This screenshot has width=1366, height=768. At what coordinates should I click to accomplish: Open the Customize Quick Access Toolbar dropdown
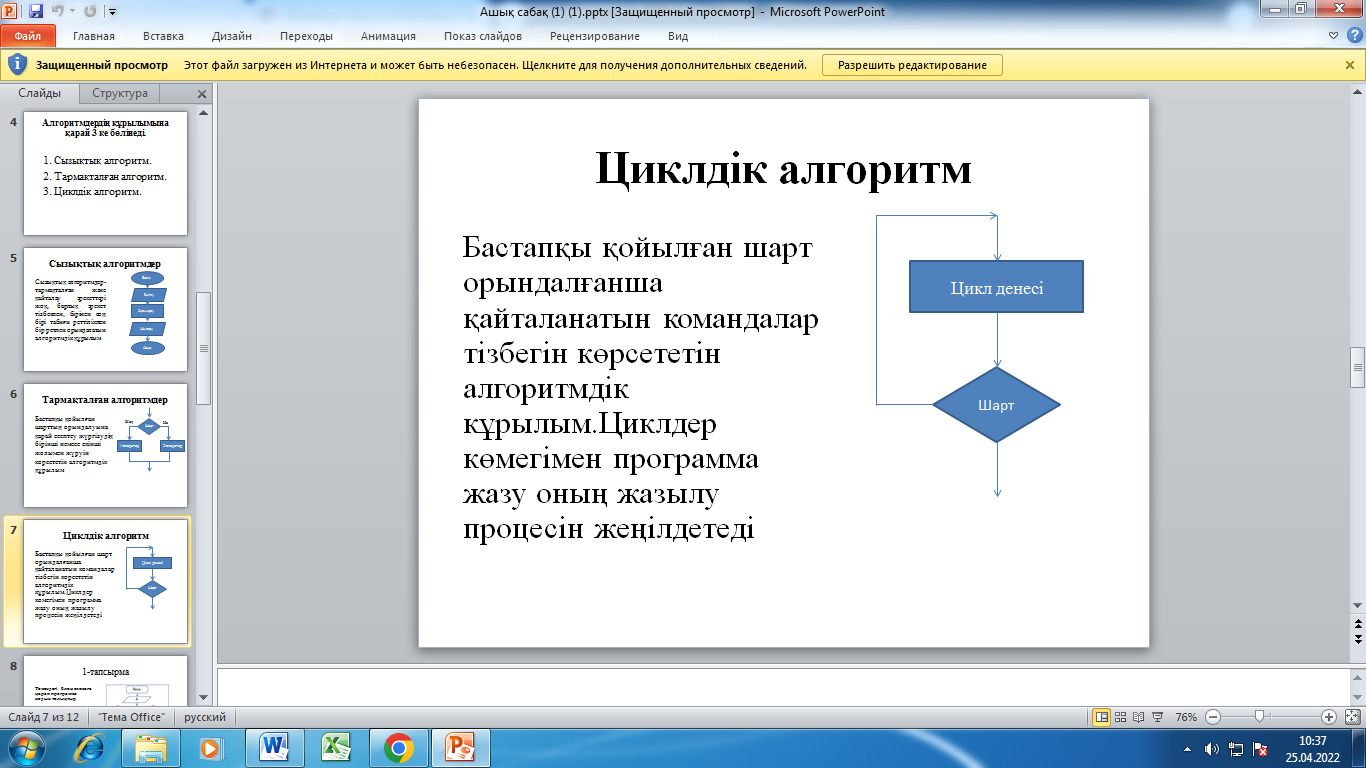(x=111, y=12)
